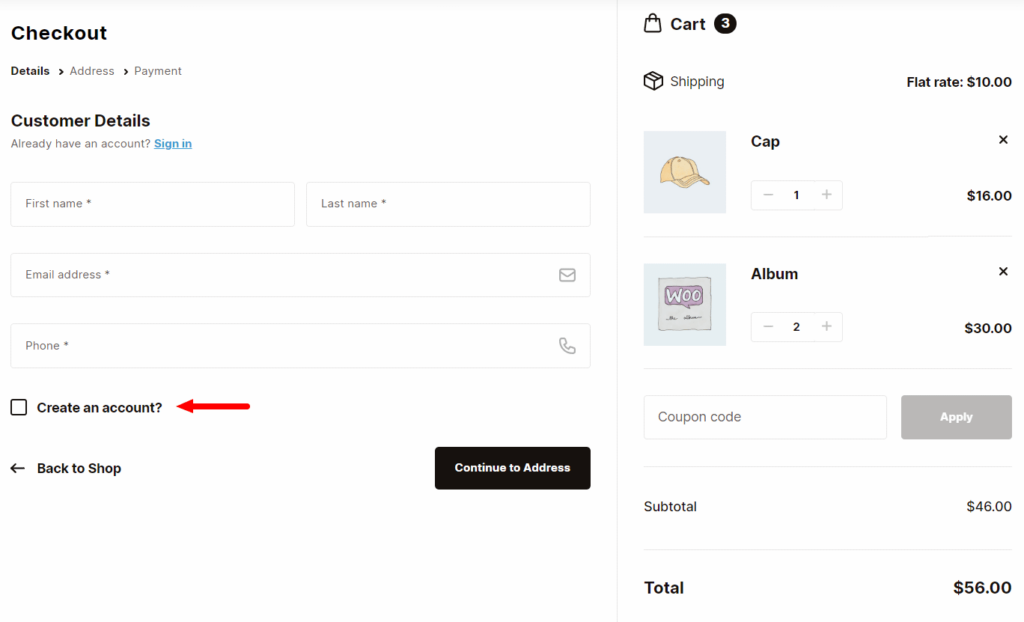
Task: Decrease the Album quantity with minus
Action: pyautogui.click(x=767, y=326)
